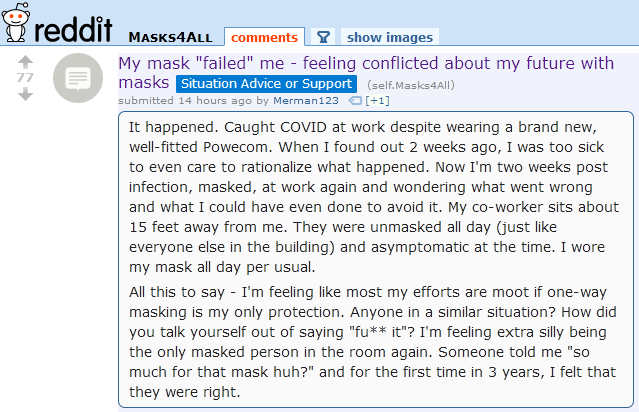Upvote the mask "failed" me post
The width and height of the screenshot is (639, 412).
pos(26,60)
